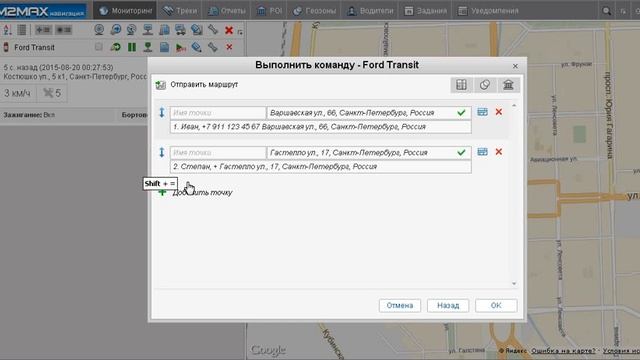Click the search magnifier in top bar
Screen dimensions: 640x360
(x=607, y=11)
